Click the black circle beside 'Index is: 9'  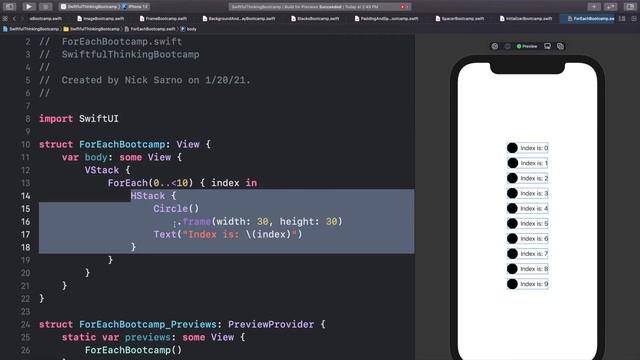(x=512, y=284)
